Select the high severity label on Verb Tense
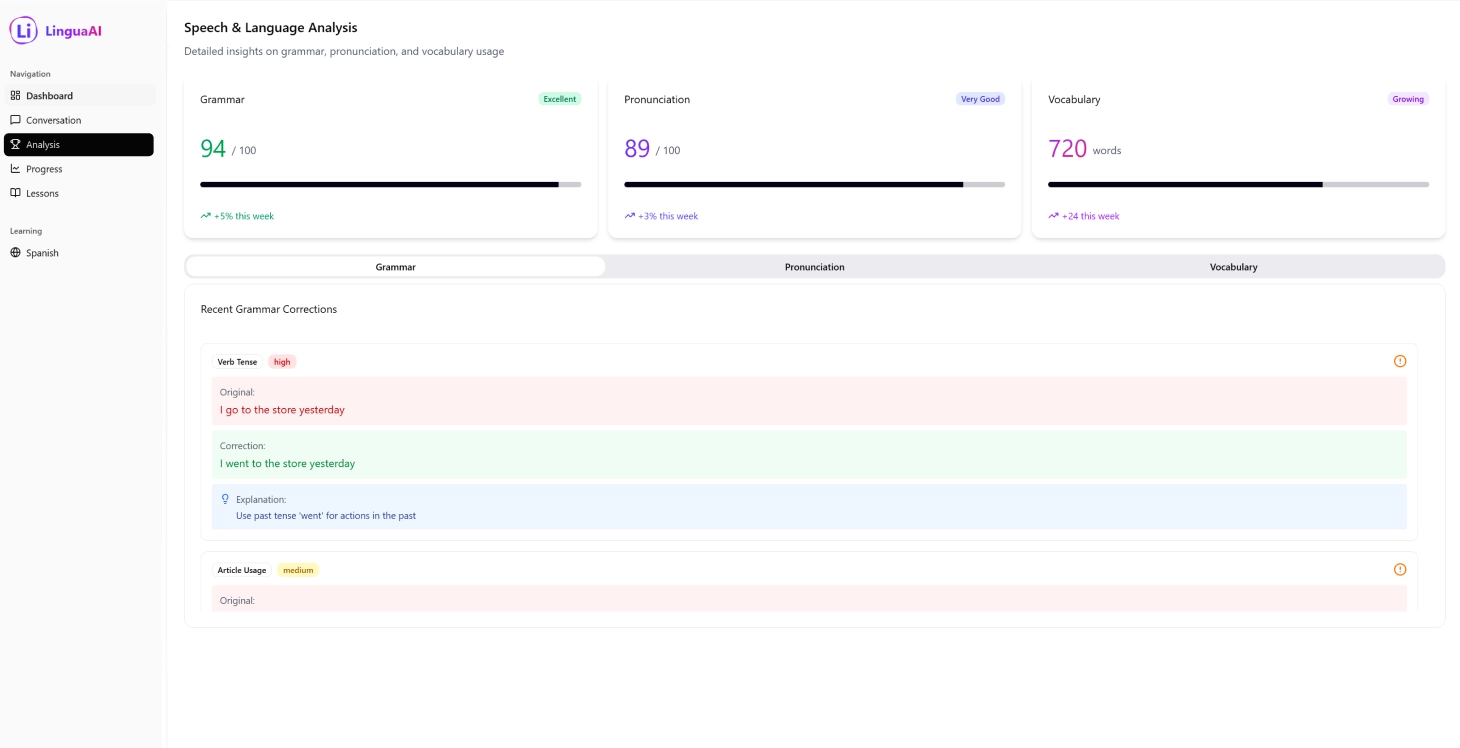The image size is (1460, 748). [x=281, y=361]
